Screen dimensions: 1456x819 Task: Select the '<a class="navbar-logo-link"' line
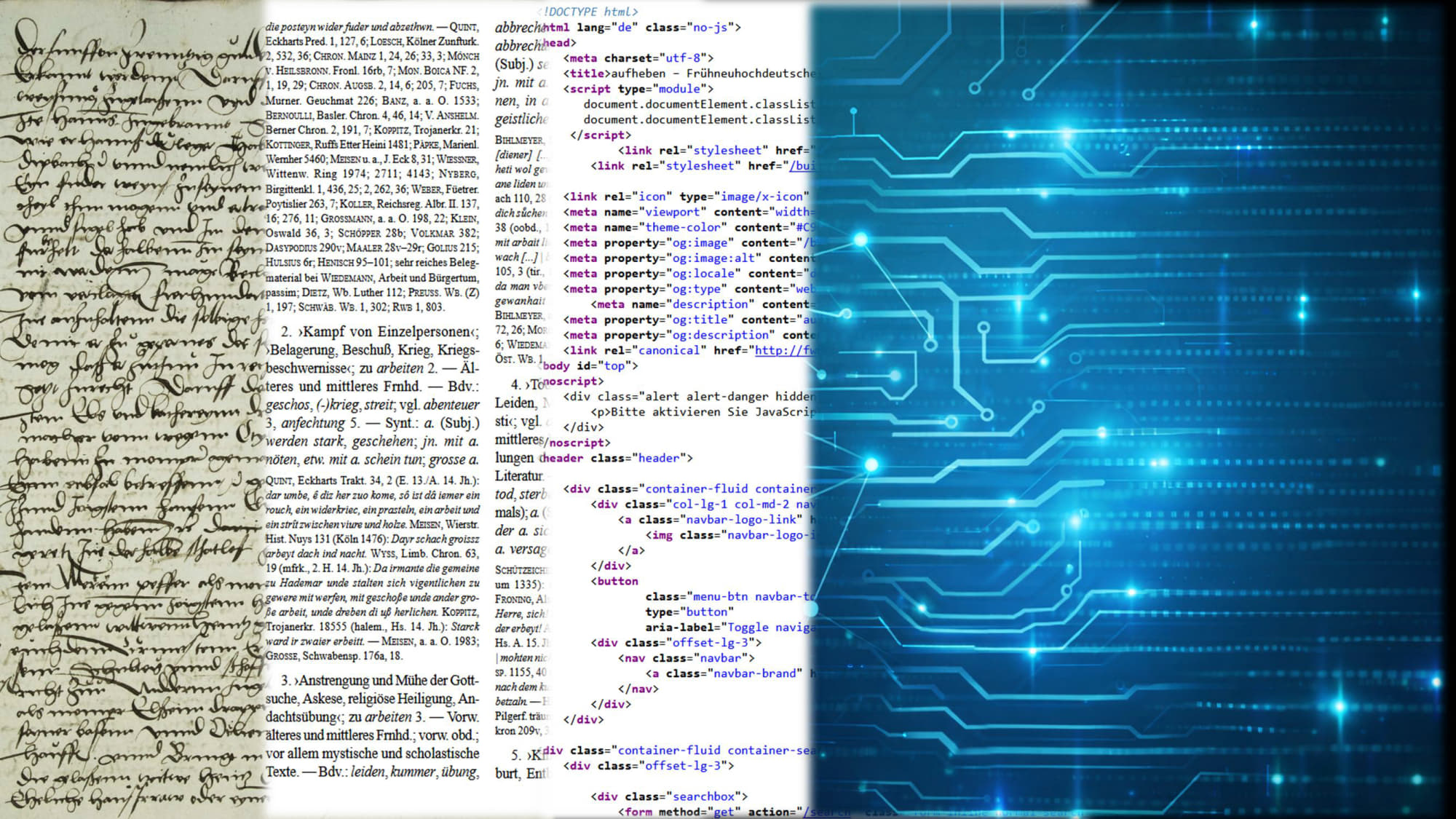click(x=716, y=519)
